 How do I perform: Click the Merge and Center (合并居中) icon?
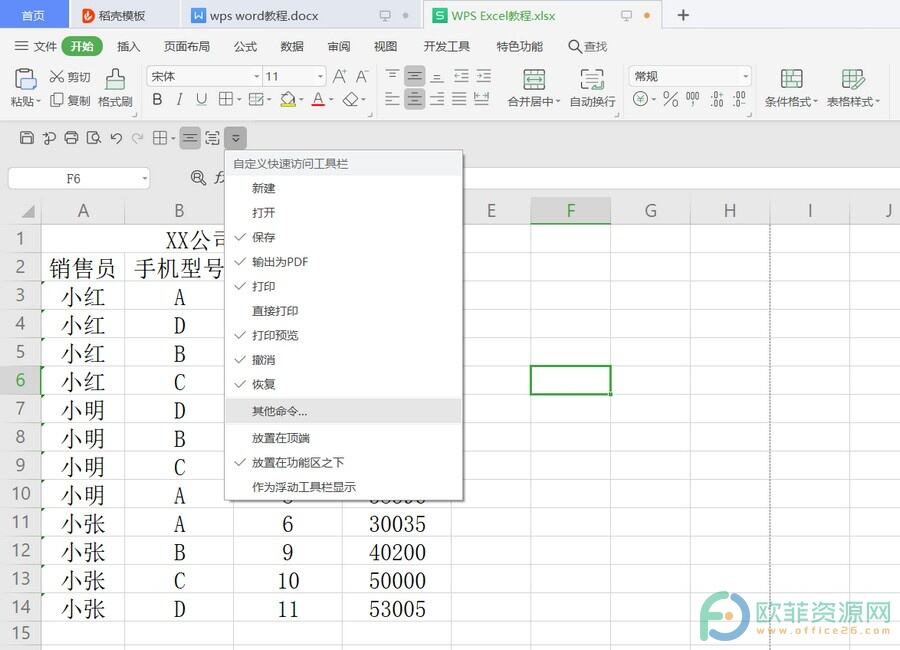tap(534, 80)
